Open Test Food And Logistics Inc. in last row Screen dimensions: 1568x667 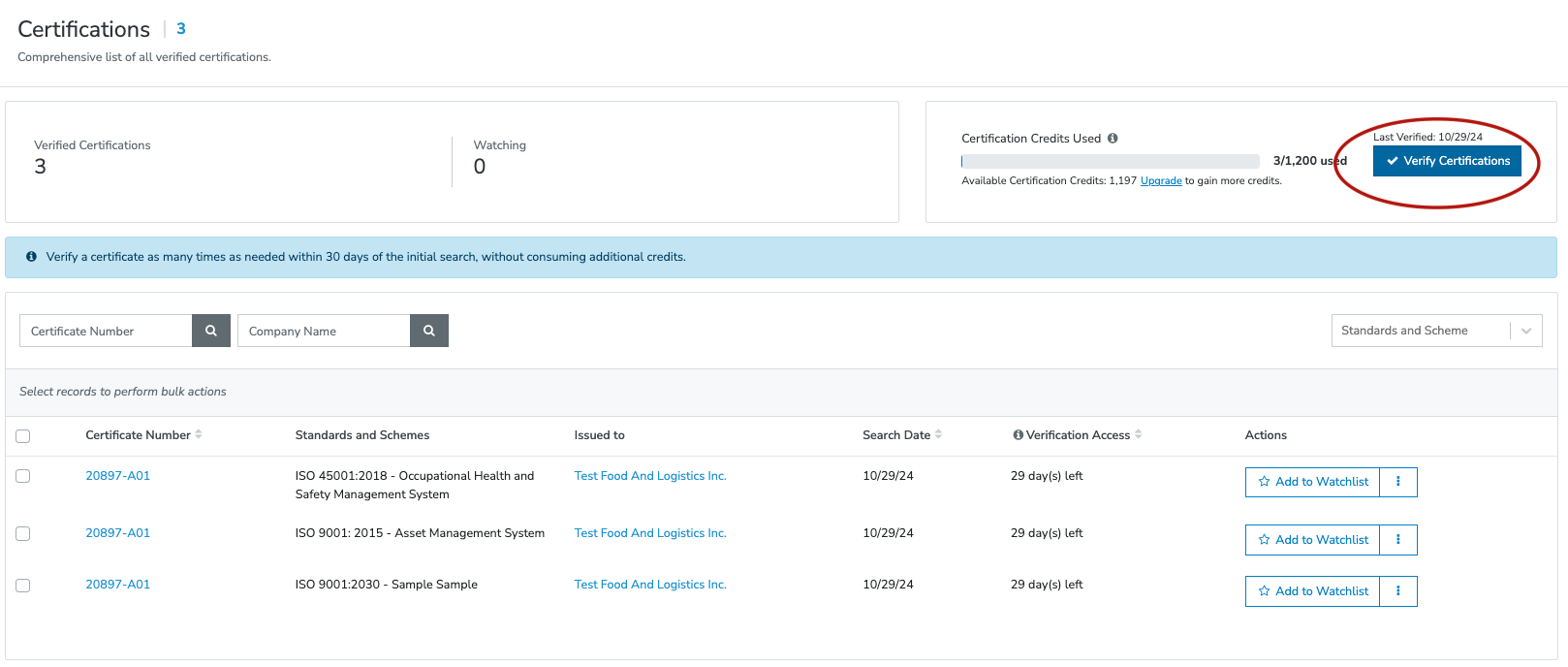649,585
